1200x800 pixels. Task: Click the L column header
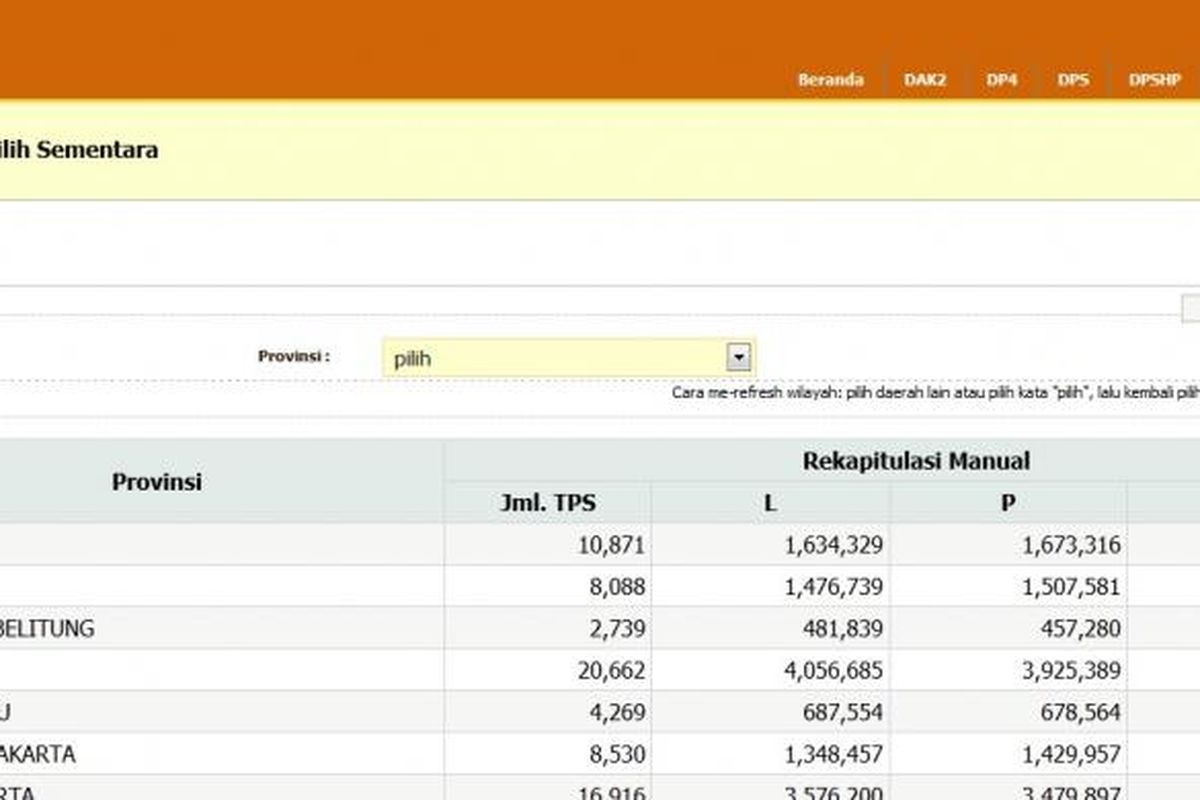point(770,503)
